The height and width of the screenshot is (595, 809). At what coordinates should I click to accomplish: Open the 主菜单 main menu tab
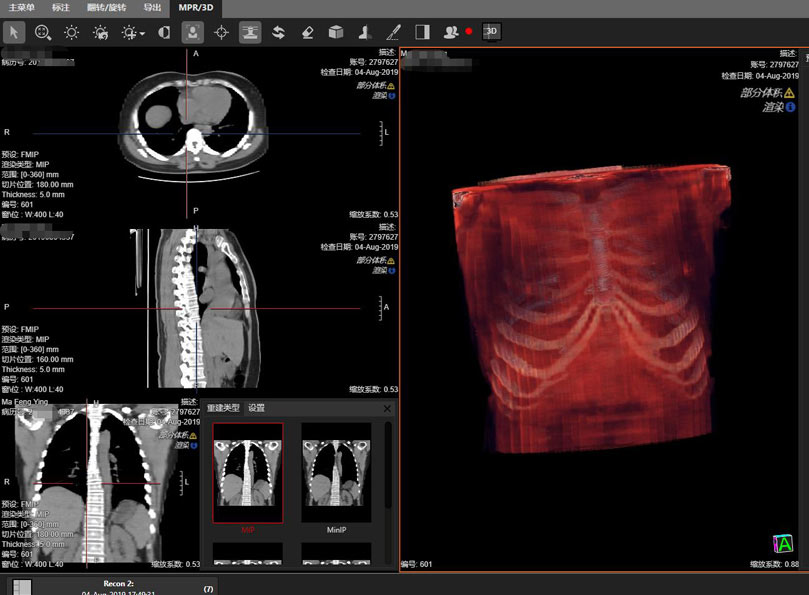[x=22, y=7]
